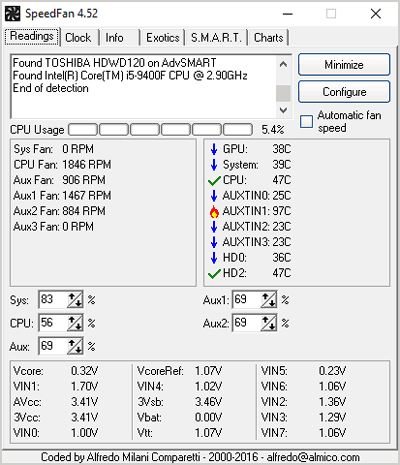Click the Sys speed value field showing 83
400x465 pixels.
53,300
